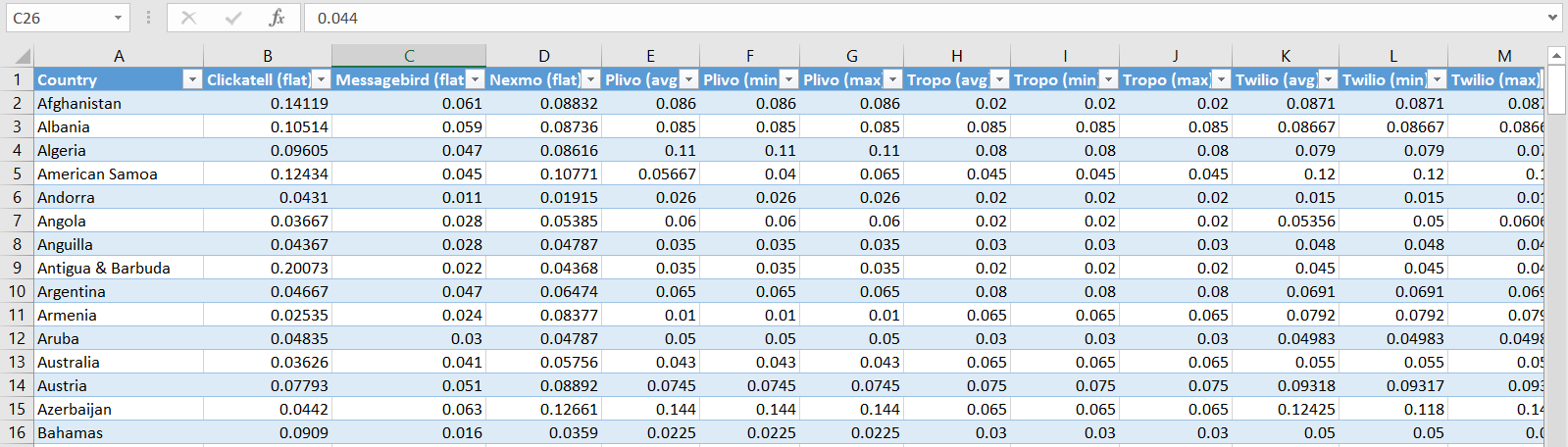Click inside the formula bar showing 0.044
This screenshot has height=447, width=1568.
pyautogui.click(x=922, y=18)
